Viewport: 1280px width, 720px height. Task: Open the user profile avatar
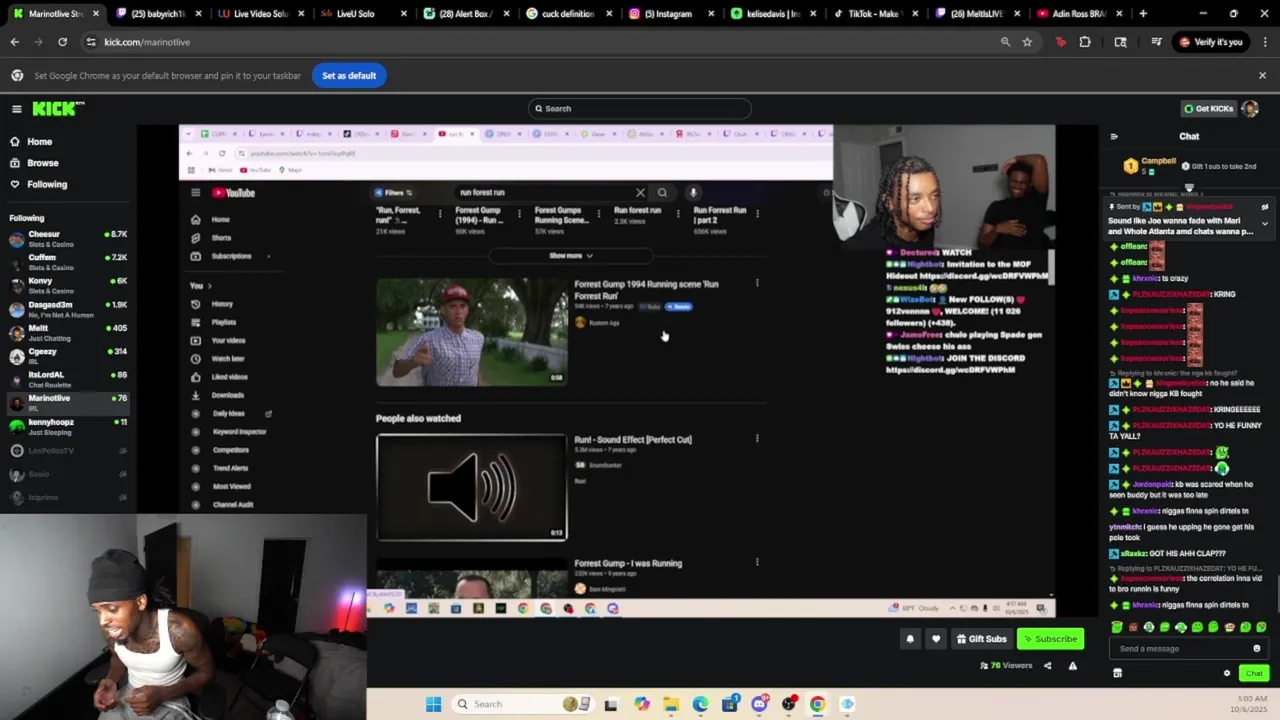[1250, 109]
